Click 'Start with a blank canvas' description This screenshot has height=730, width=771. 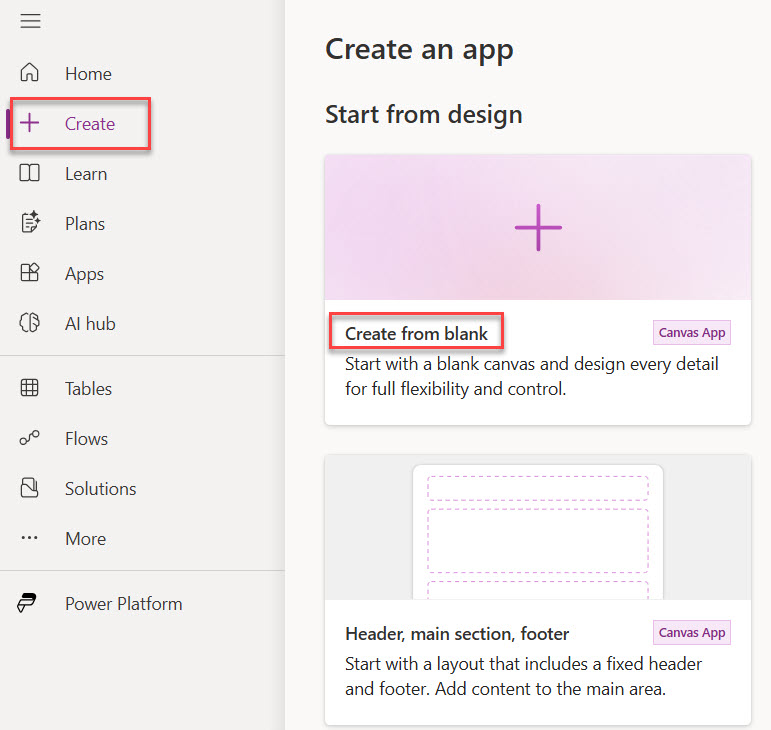[x=532, y=377]
